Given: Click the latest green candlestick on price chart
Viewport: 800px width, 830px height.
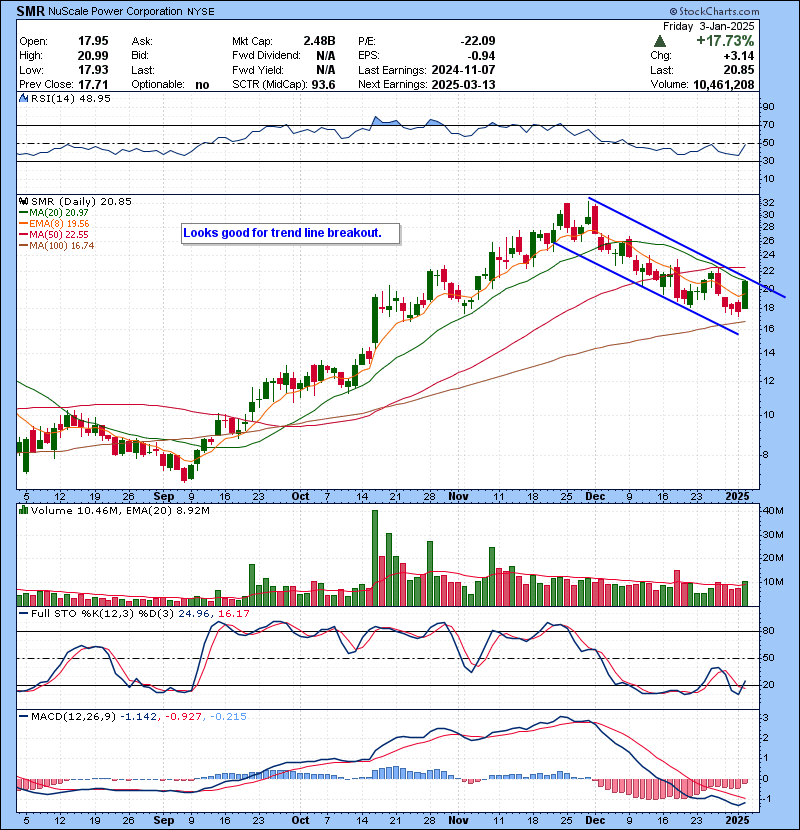Looking at the screenshot, I should [745, 295].
